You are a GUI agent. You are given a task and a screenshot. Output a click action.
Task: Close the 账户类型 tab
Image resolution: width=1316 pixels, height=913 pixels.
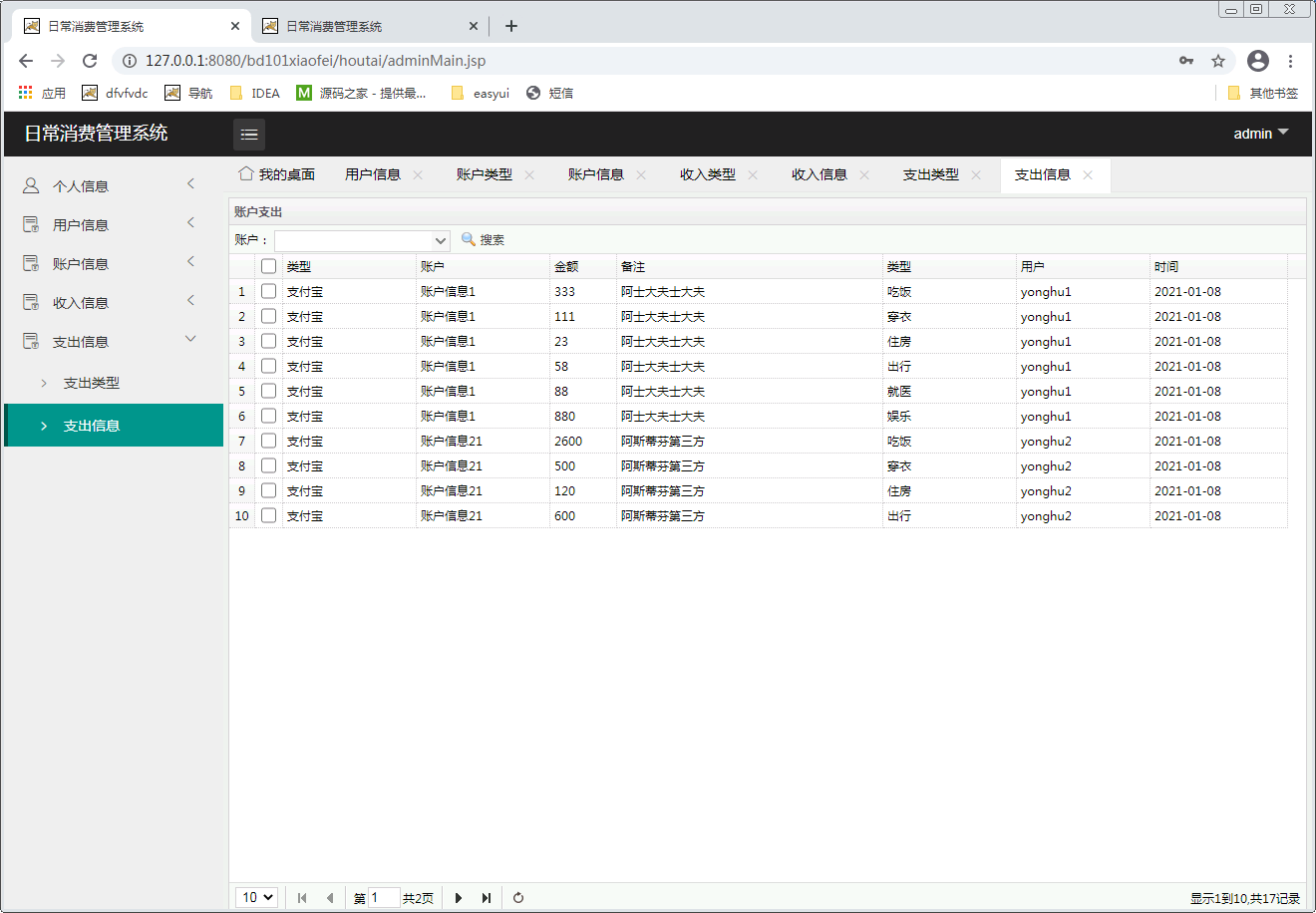click(x=529, y=175)
